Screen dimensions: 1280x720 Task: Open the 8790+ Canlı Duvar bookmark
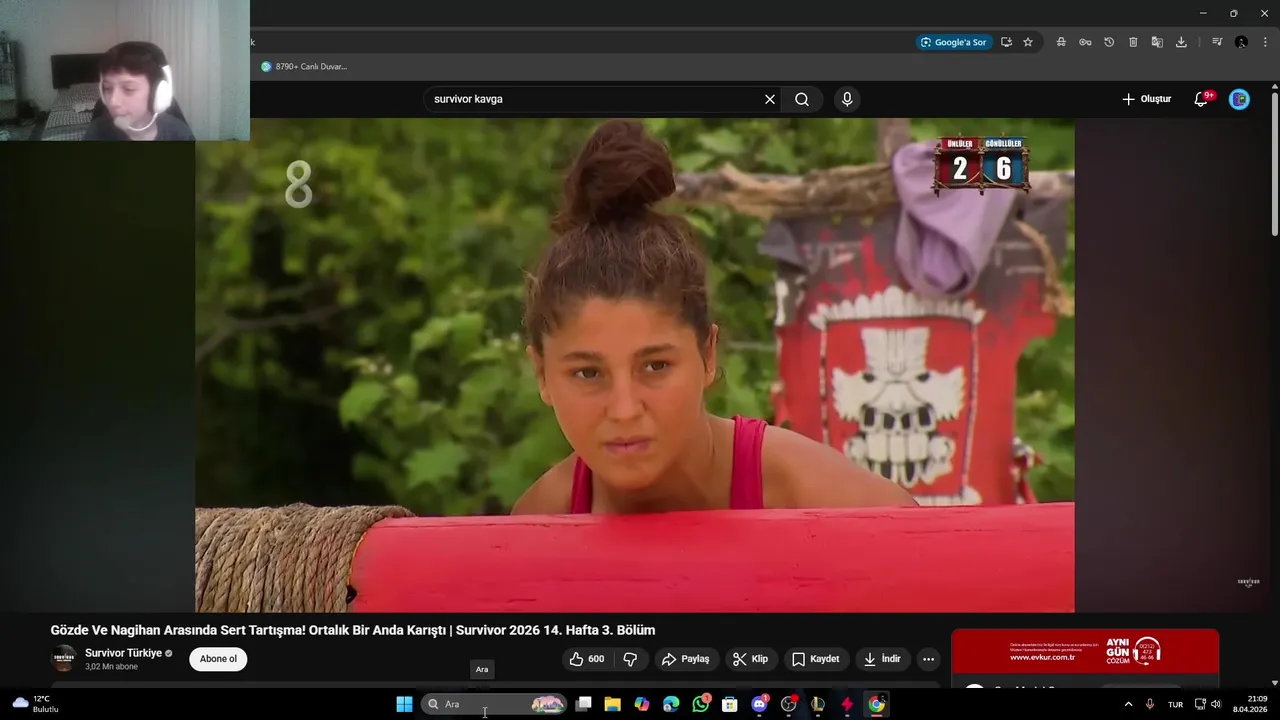304,67
